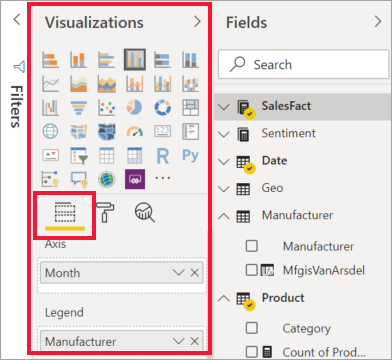Select the gauge visual

(x=135, y=131)
